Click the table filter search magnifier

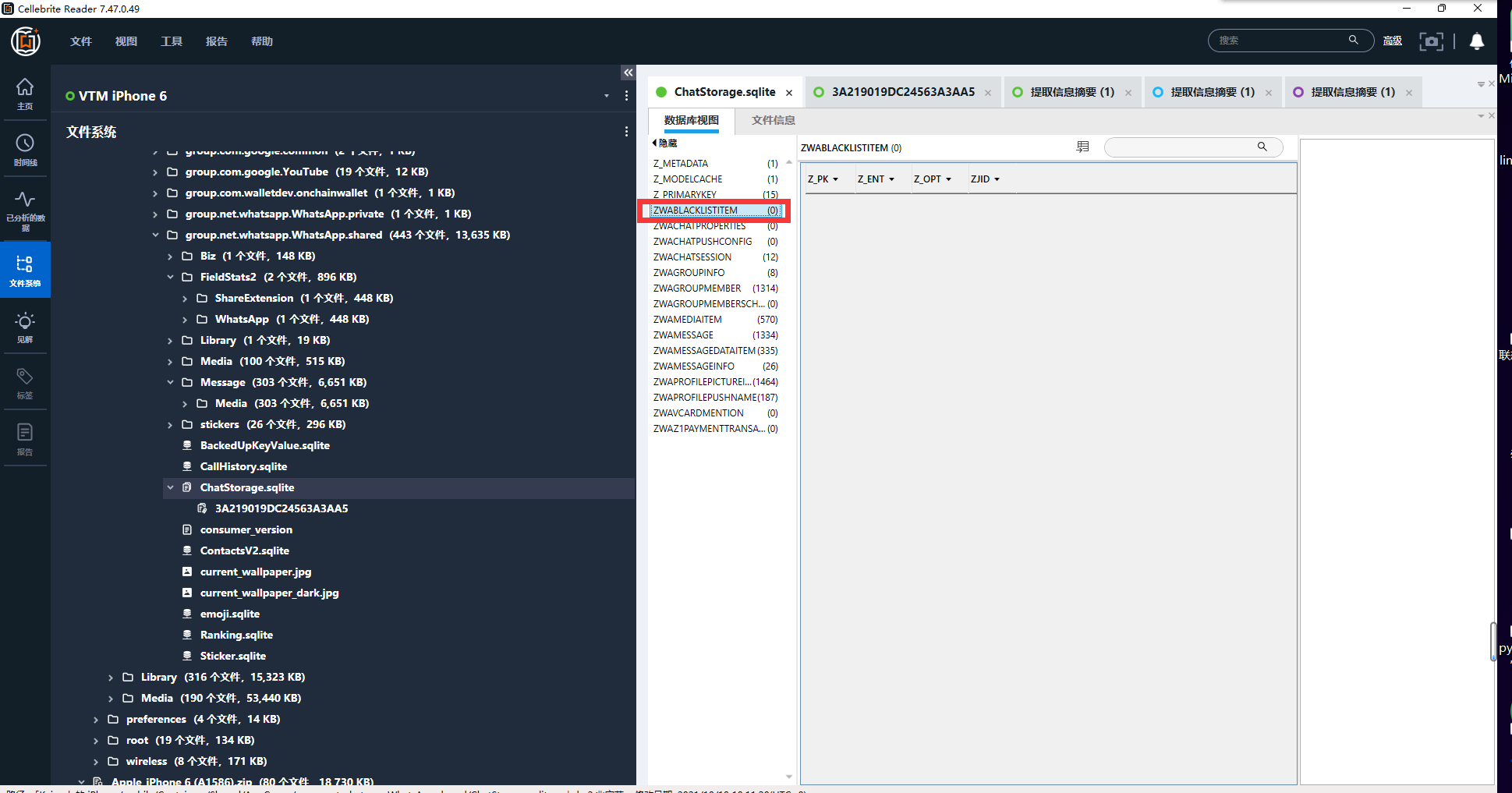click(x=1262, y=147)
